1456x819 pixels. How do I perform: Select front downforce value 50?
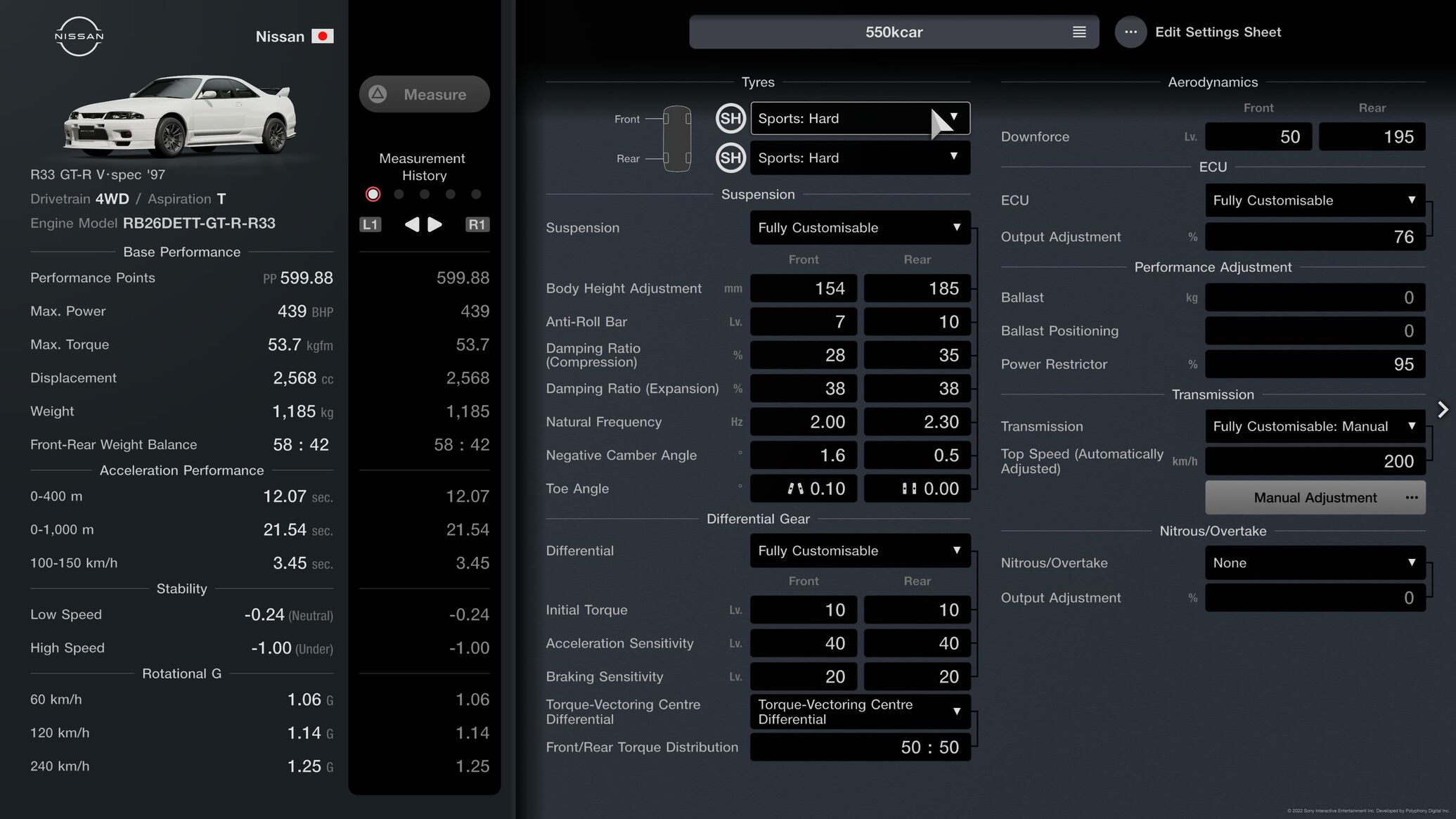(1258, 136)
